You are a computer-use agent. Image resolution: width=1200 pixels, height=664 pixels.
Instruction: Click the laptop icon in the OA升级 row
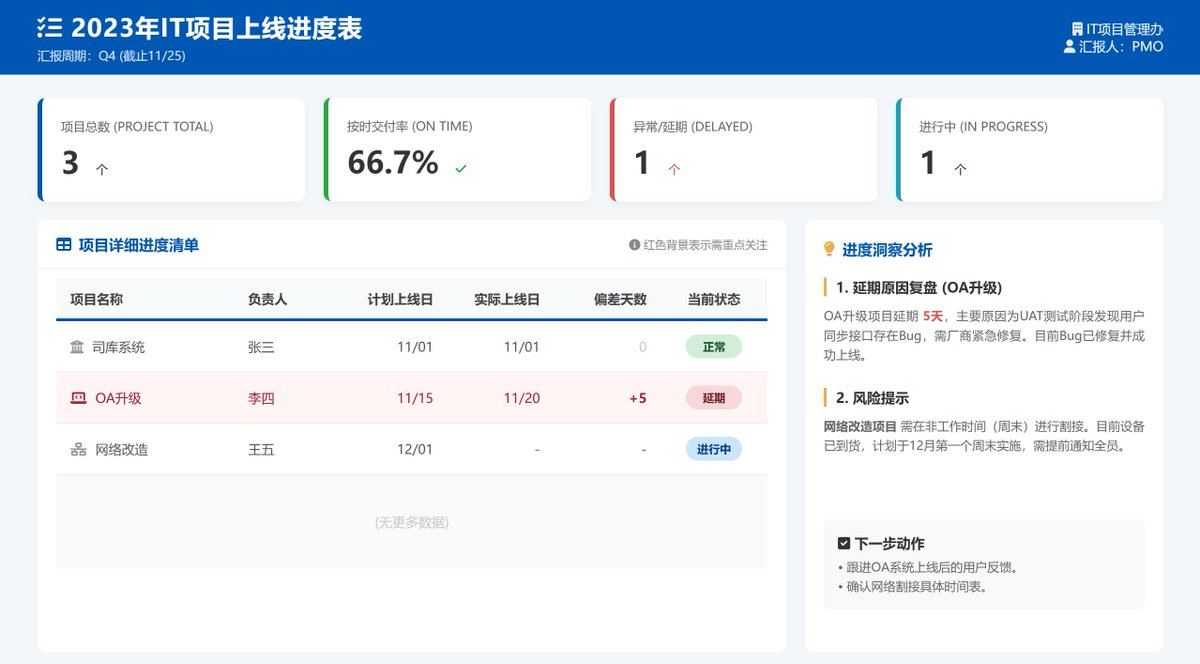click(78, 398)
